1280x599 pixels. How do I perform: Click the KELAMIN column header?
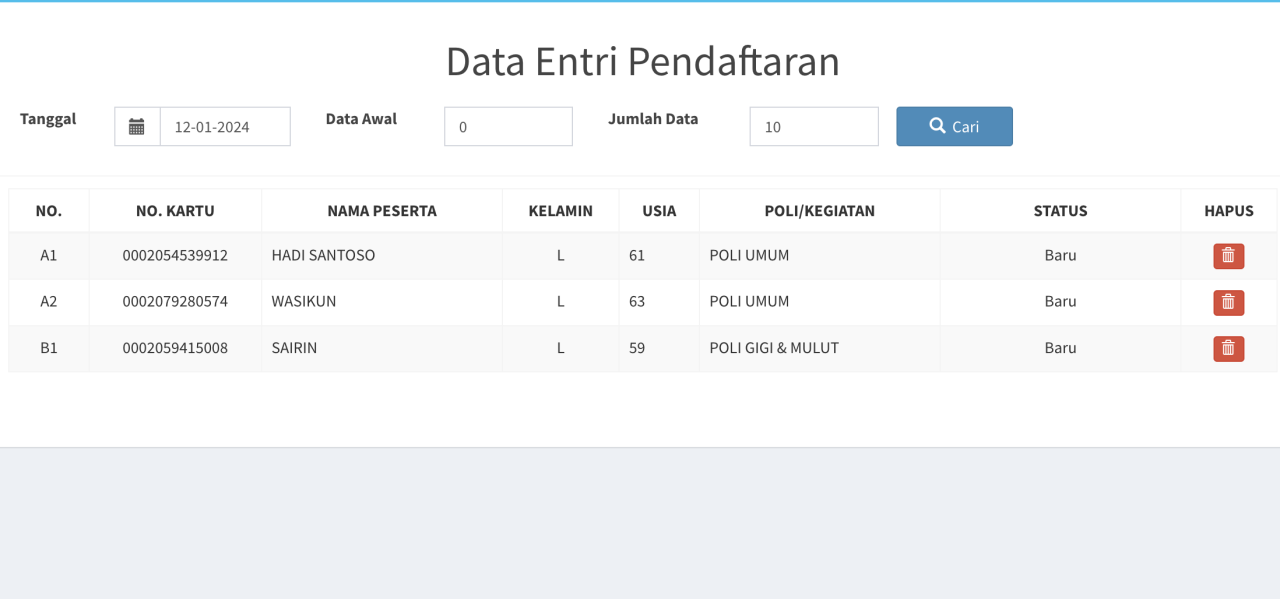click(560, 211)
